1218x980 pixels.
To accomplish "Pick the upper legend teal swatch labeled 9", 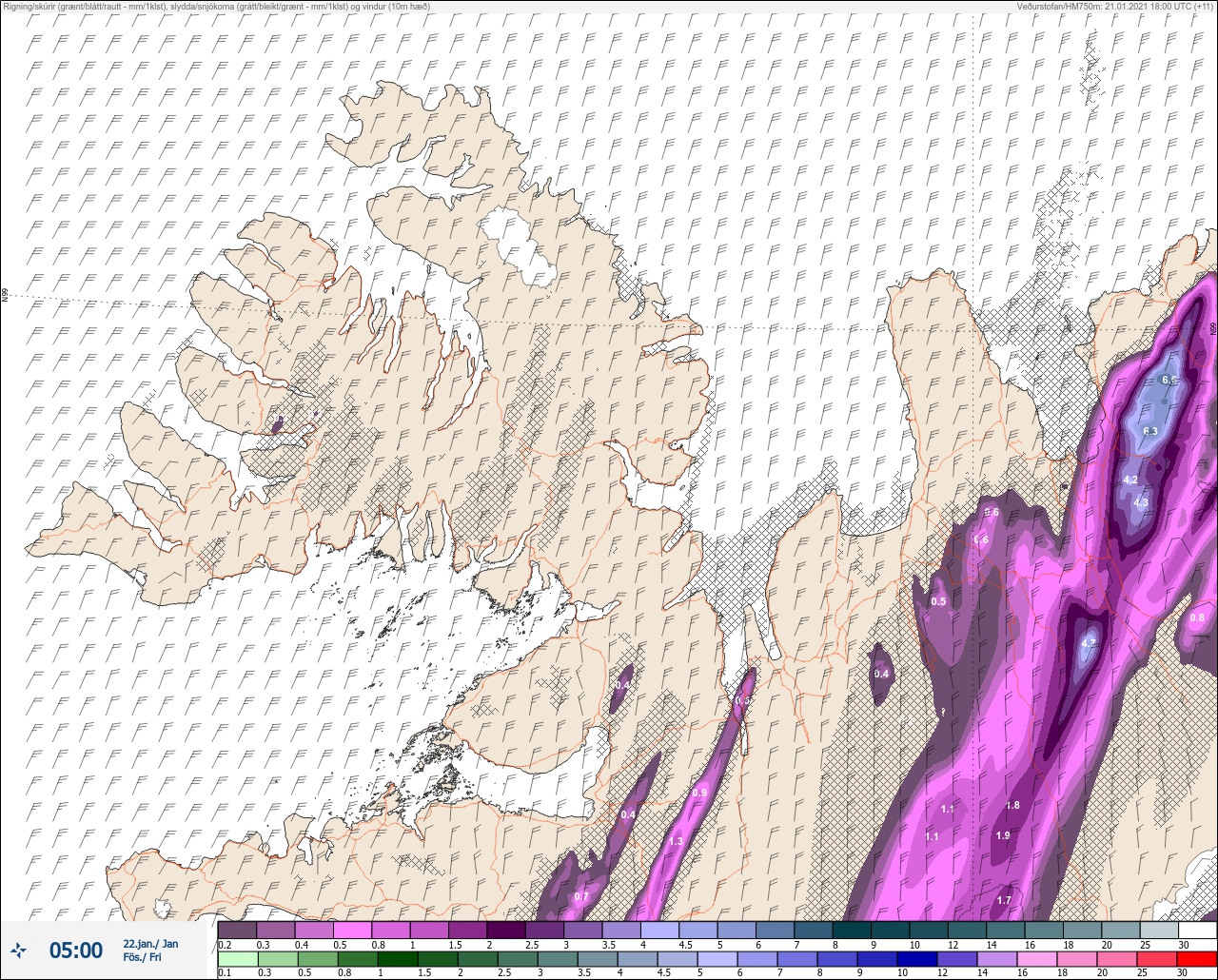I will pyautogui.click(x=891, y=930).
